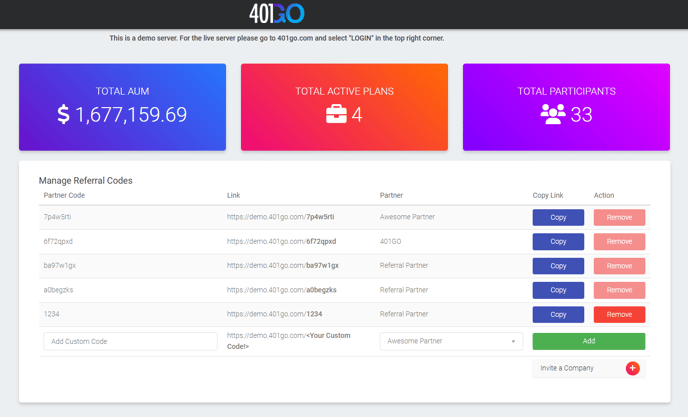Open the demo.401go.com/ba97w1gx link
Image resolution: width=688 pixels, height=417 pixels.
tap(283, 266)
